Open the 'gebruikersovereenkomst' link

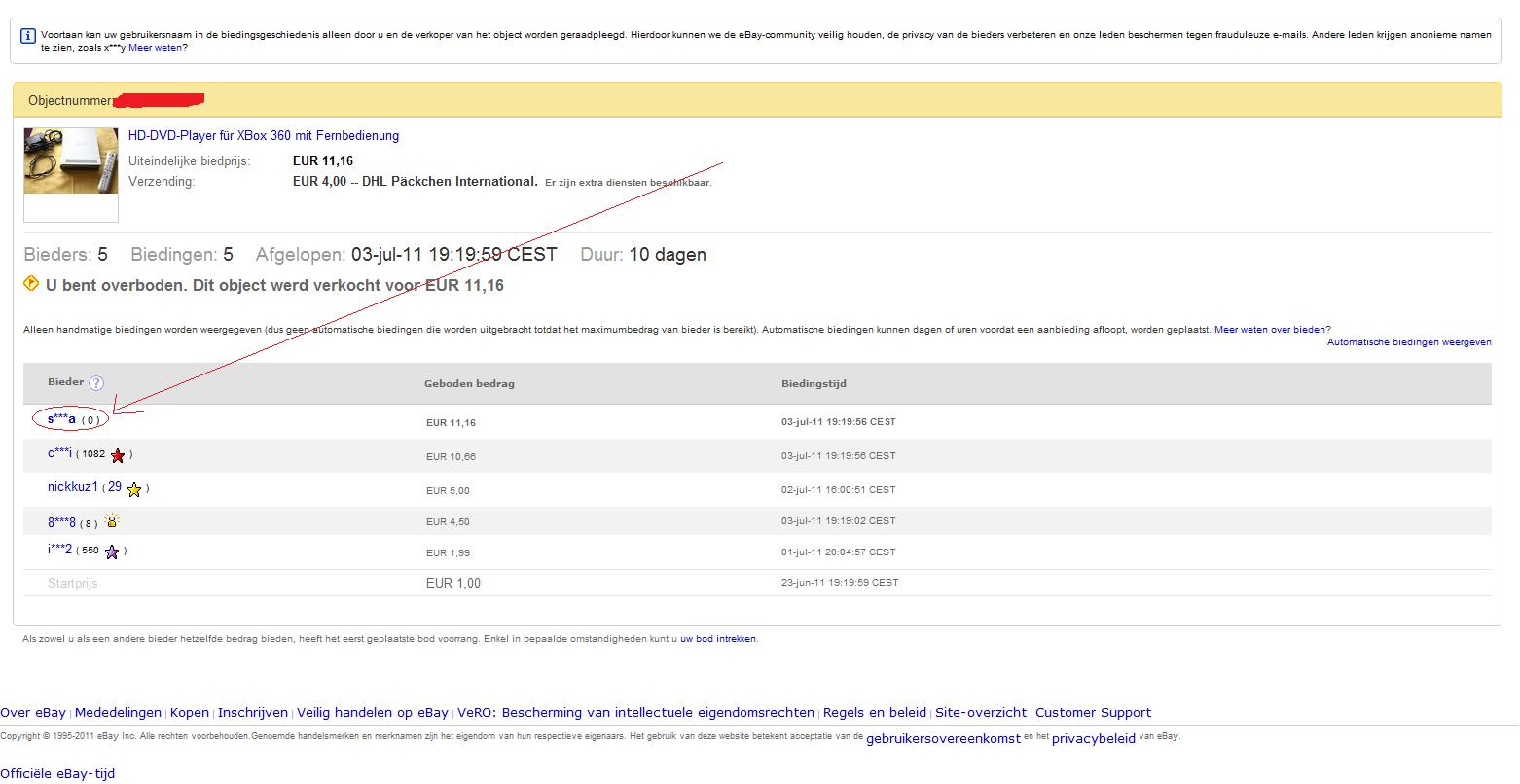[x=943, y=739]
